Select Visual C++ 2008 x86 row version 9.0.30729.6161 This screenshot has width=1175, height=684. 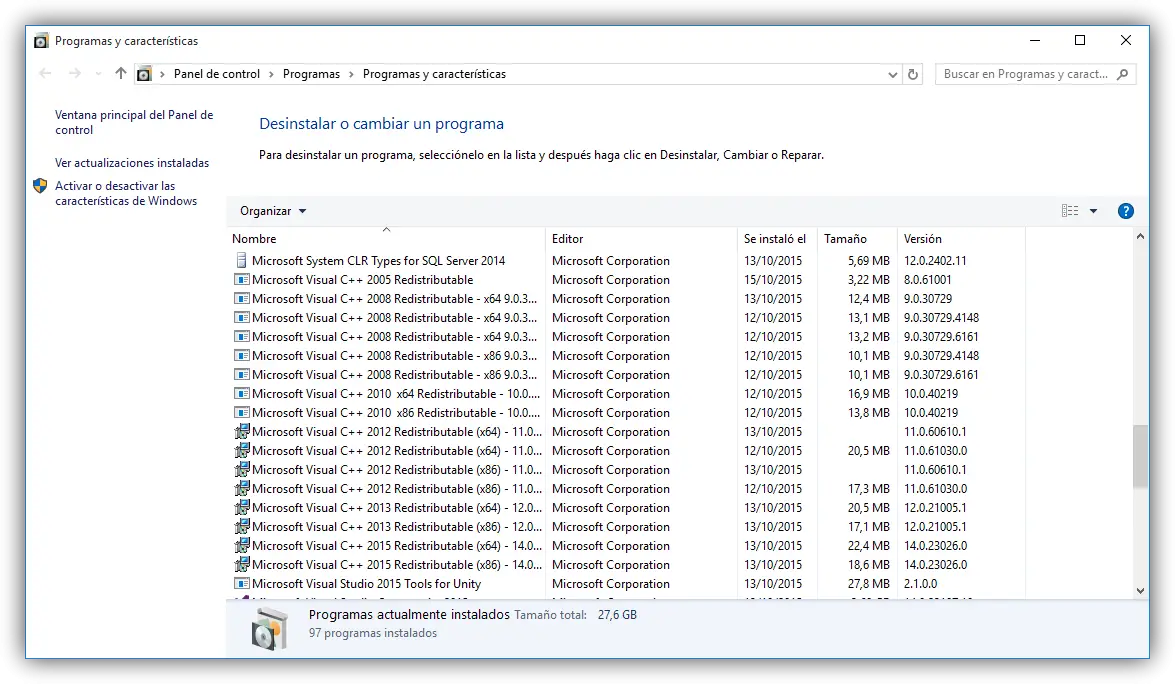click(x=627, y=375)
